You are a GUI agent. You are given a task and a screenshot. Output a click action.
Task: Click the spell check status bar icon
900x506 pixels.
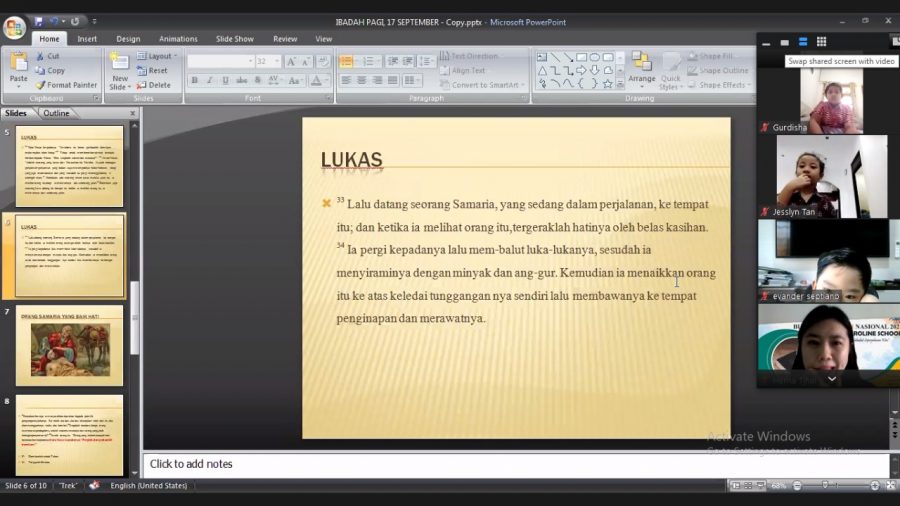click(95, 486)
